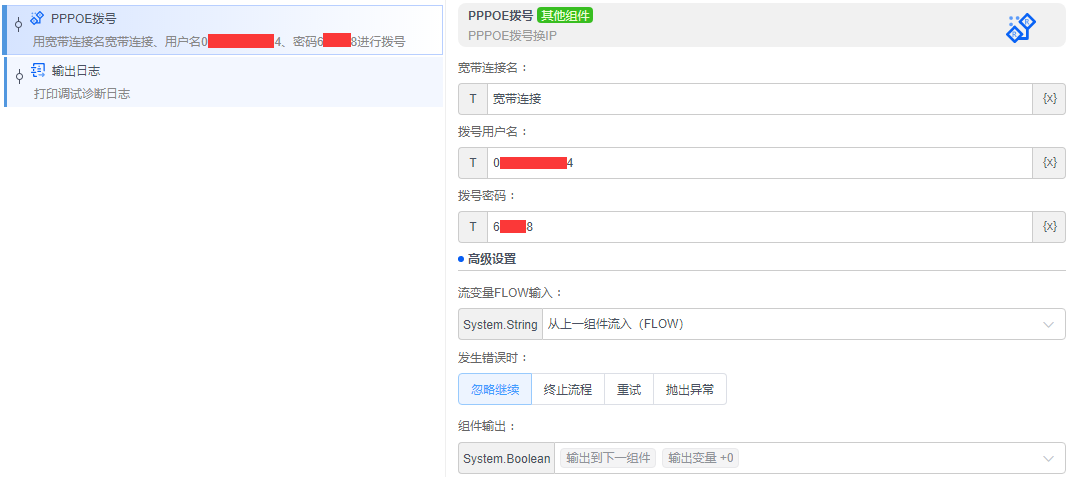
Task: Click the PPPOE拨号 step icon in flow list
Action: [x=37, y=18]
